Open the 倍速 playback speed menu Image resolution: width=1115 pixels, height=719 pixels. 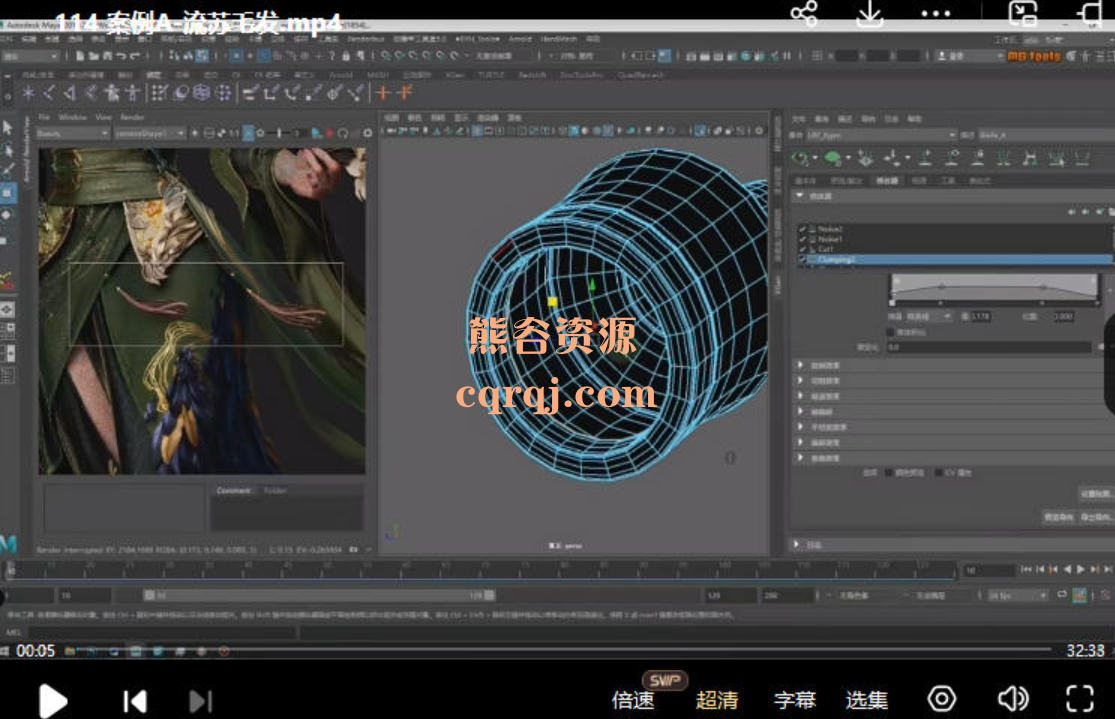click(633, 700)
